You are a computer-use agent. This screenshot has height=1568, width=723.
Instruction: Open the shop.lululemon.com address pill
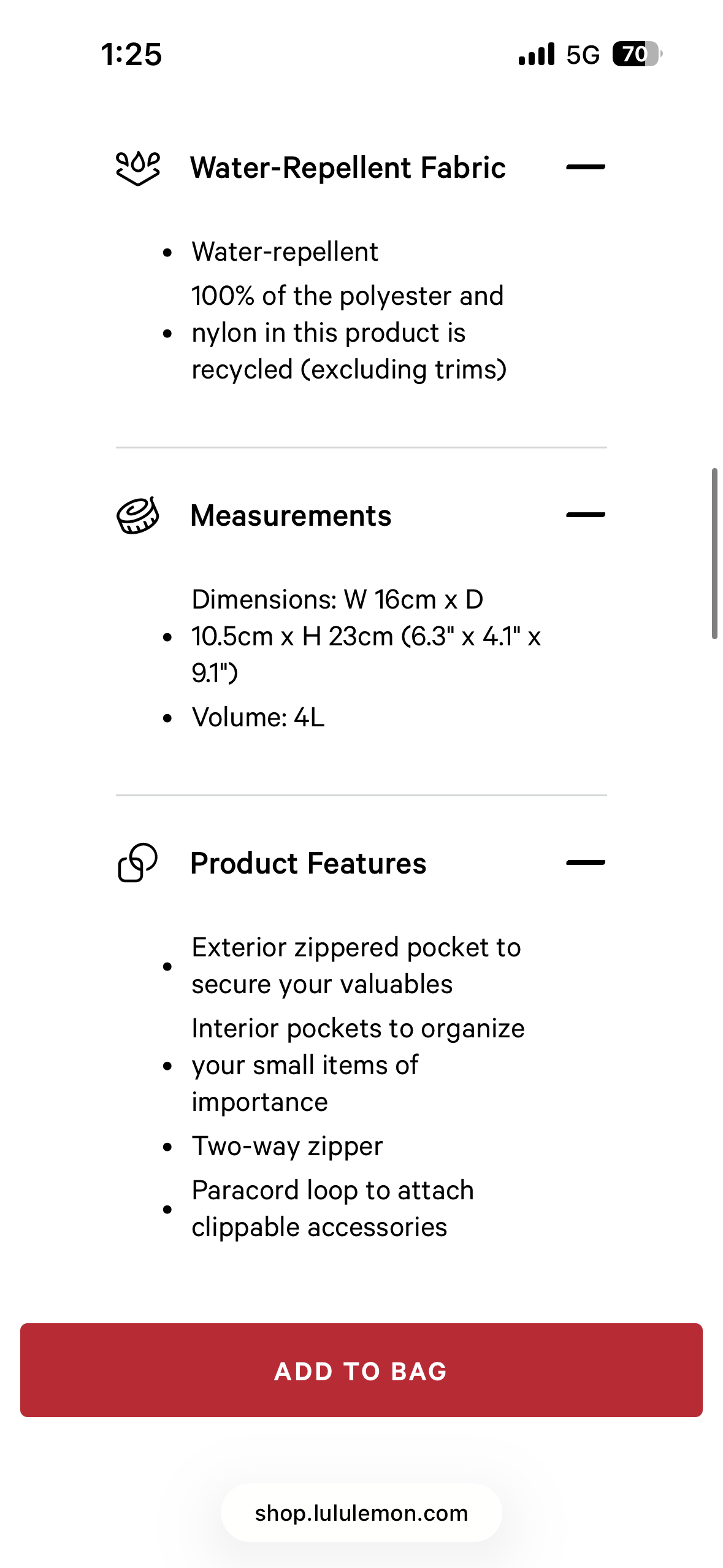[x=361, y=1513]
